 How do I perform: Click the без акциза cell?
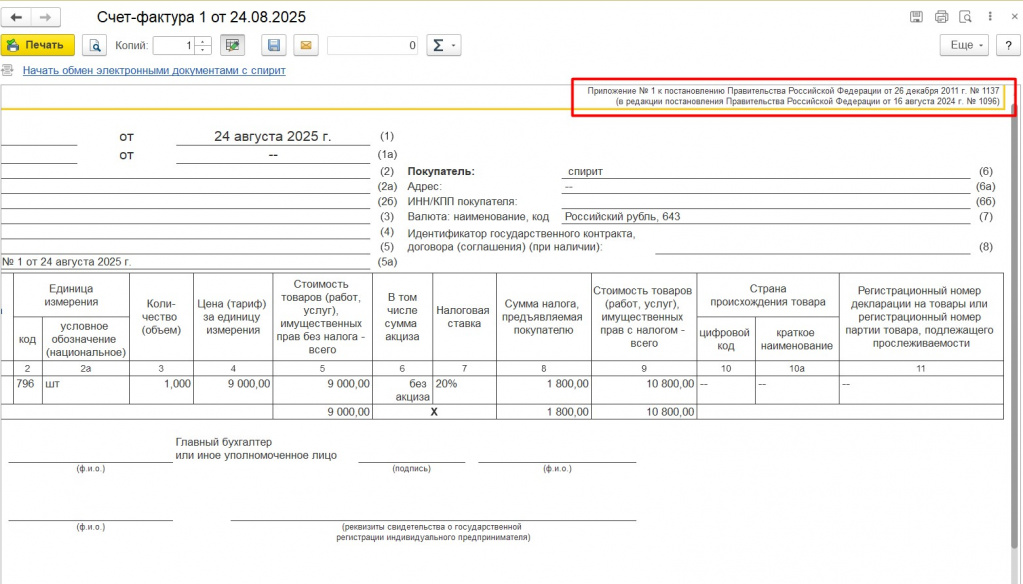403,390
